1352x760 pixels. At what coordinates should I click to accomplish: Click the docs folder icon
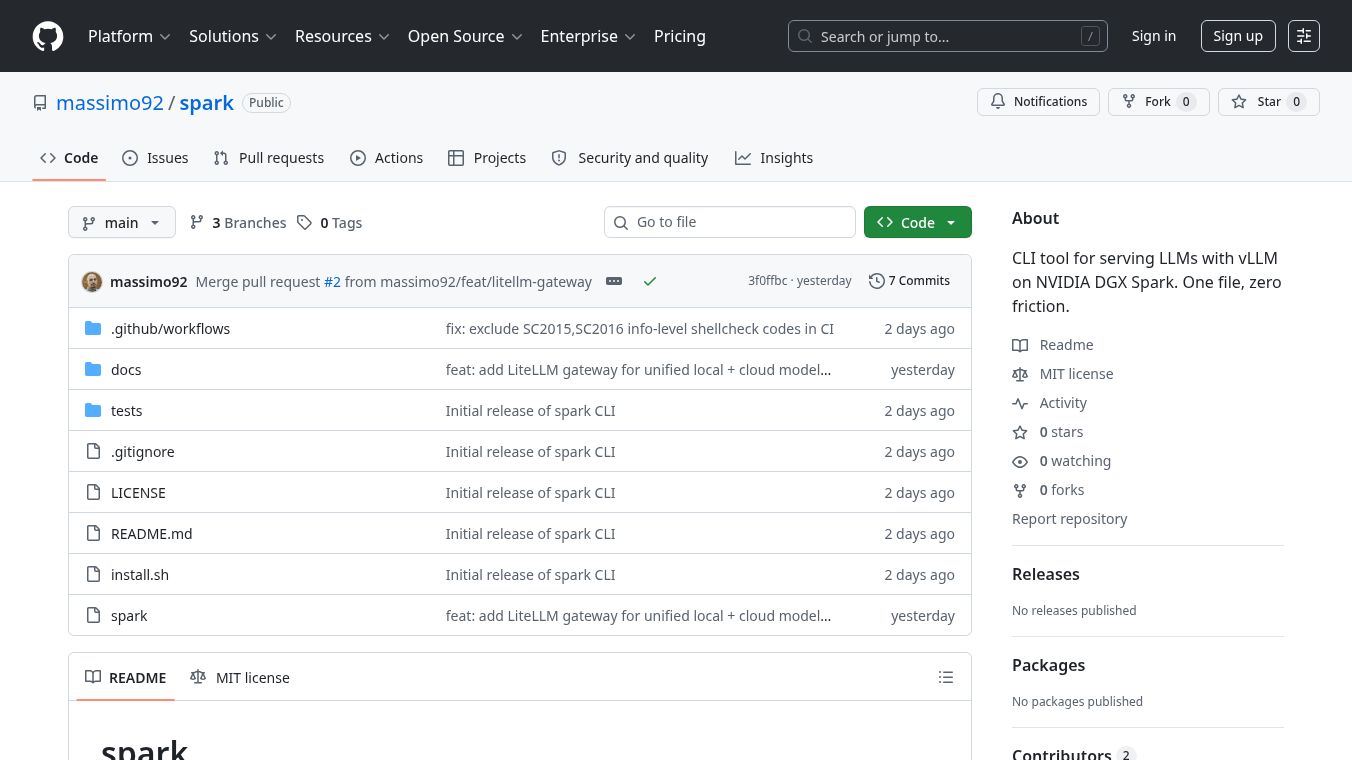click(93, 369)
